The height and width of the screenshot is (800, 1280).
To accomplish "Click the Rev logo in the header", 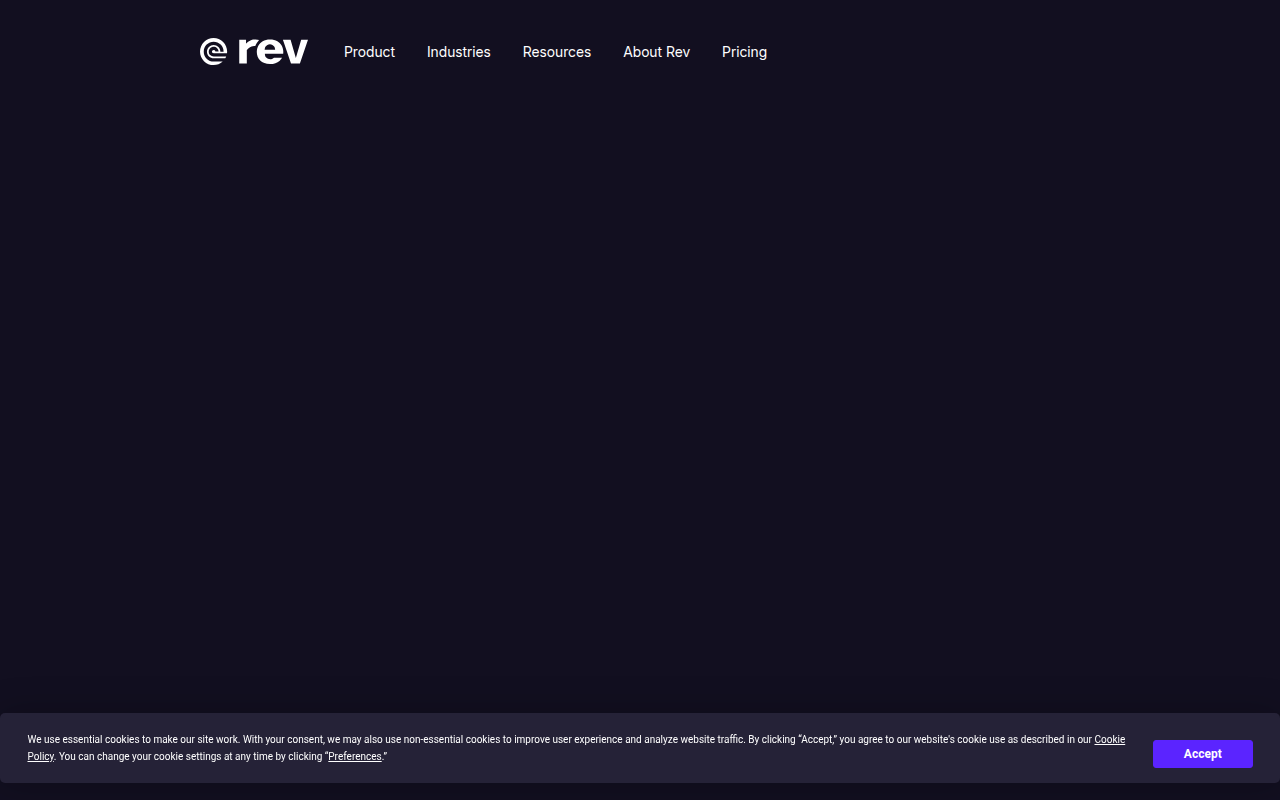I will (254, 51).
